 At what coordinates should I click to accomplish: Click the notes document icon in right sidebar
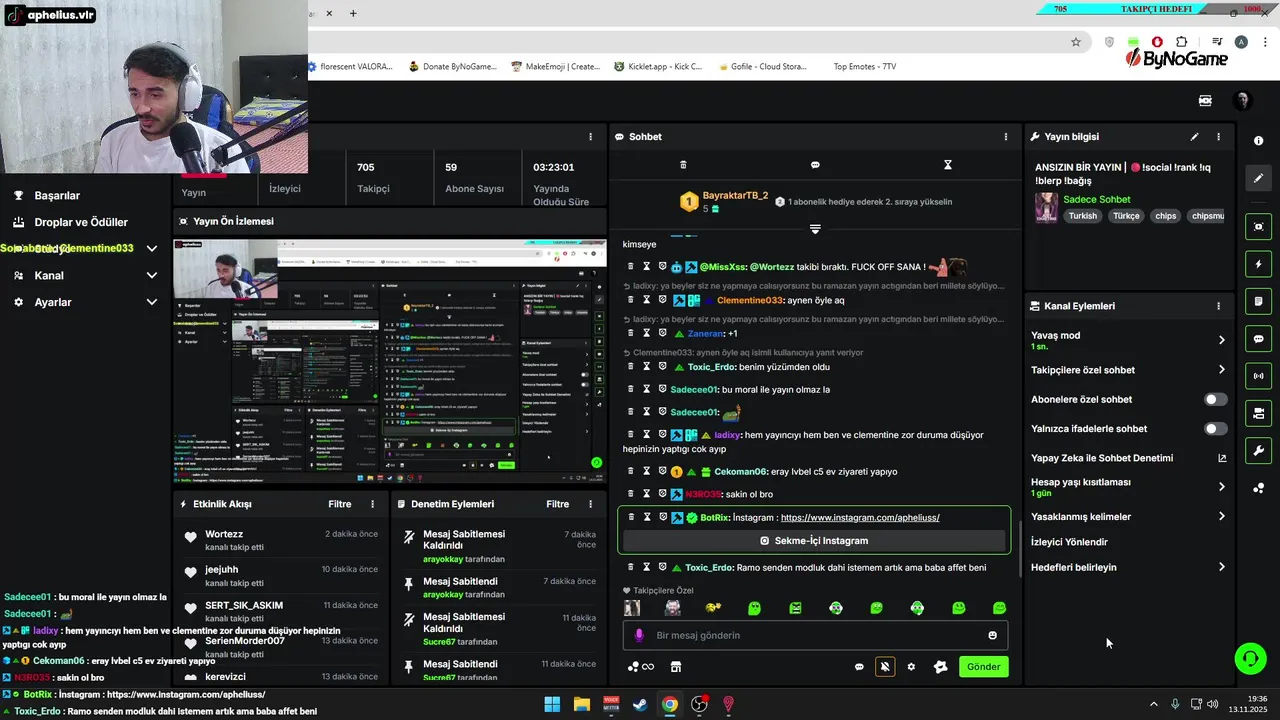1259,301
